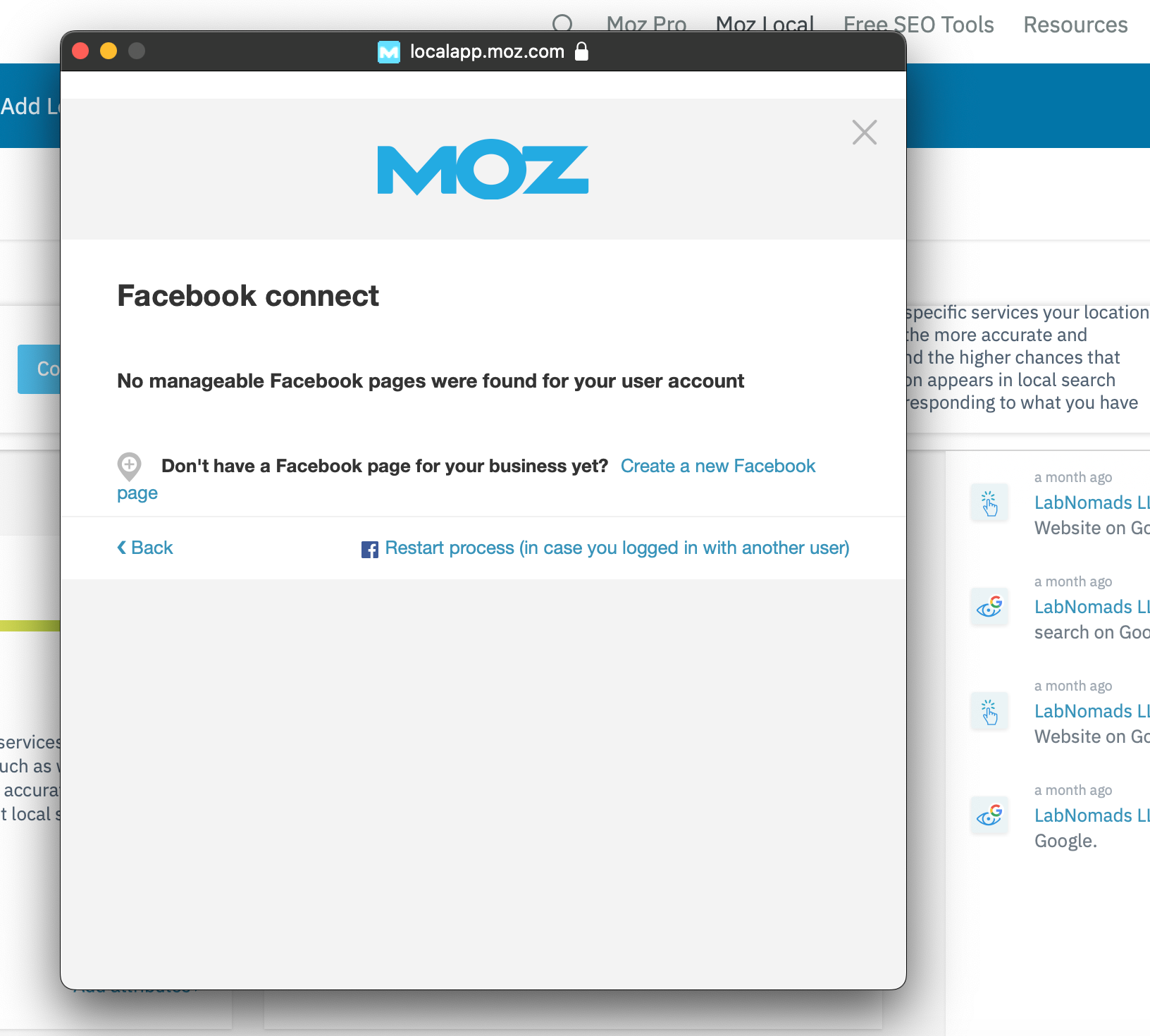Screen dimensions: 1150x1036
Task: Click the top website-click cursor icon
Action: [989, 503]
